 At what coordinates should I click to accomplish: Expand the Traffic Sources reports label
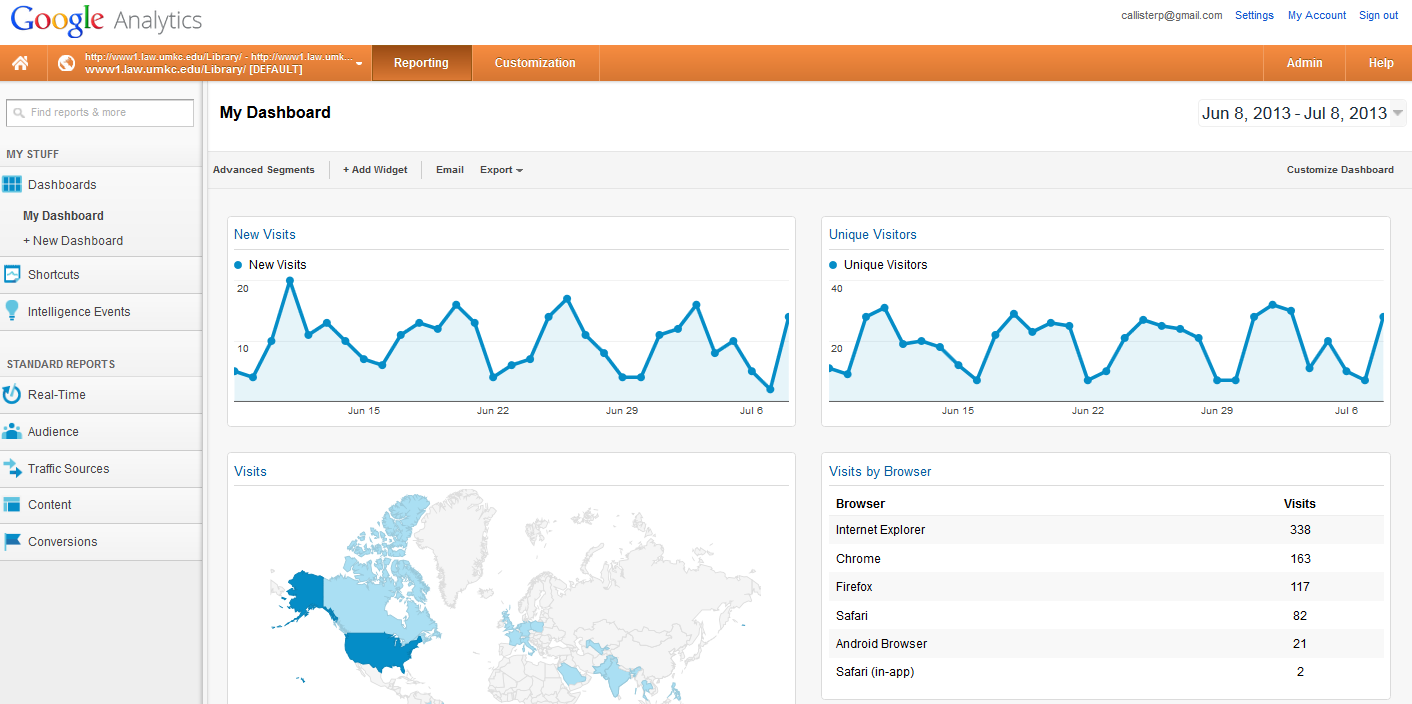[69, 469]
